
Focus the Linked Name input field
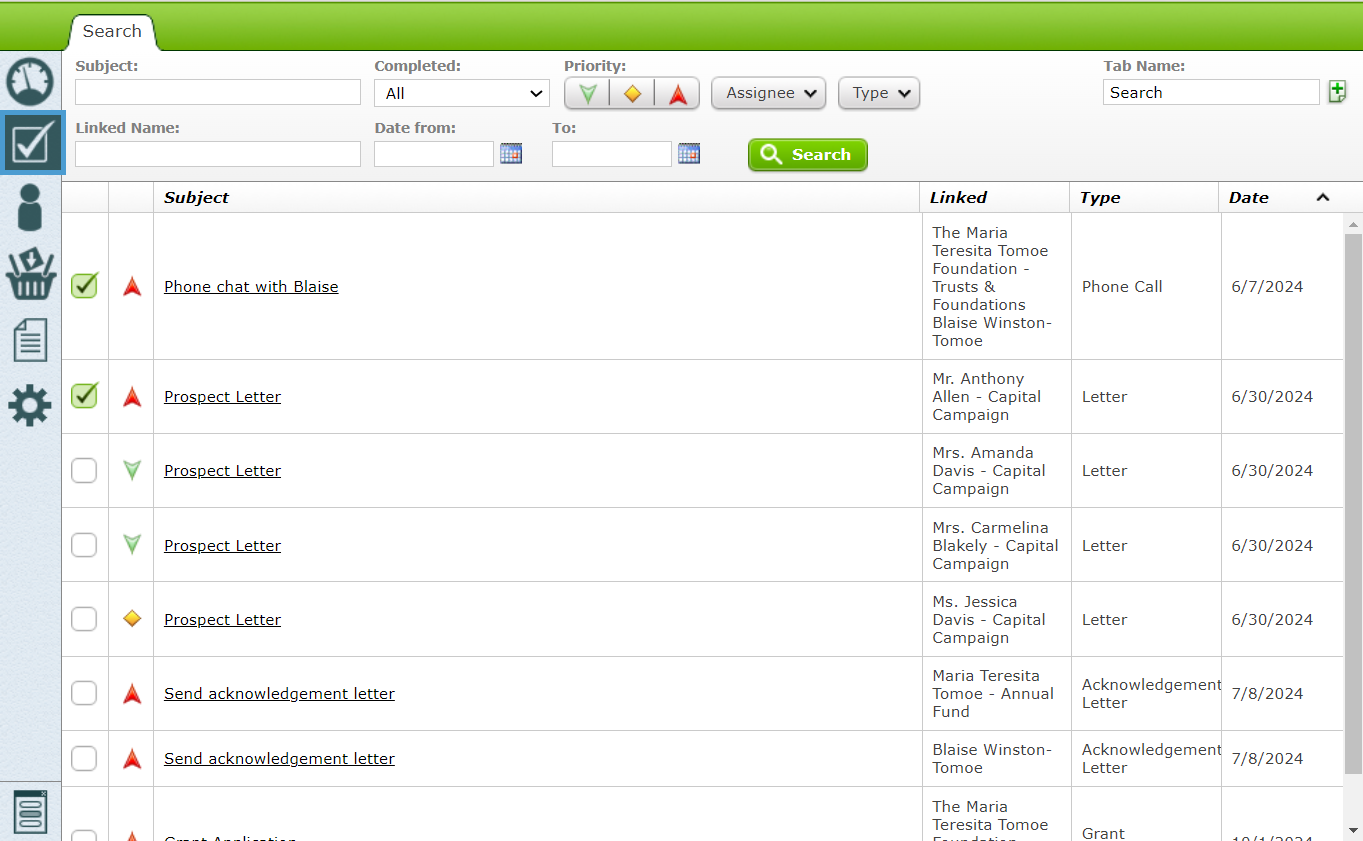pyautogui.click(x=218, y=154)
